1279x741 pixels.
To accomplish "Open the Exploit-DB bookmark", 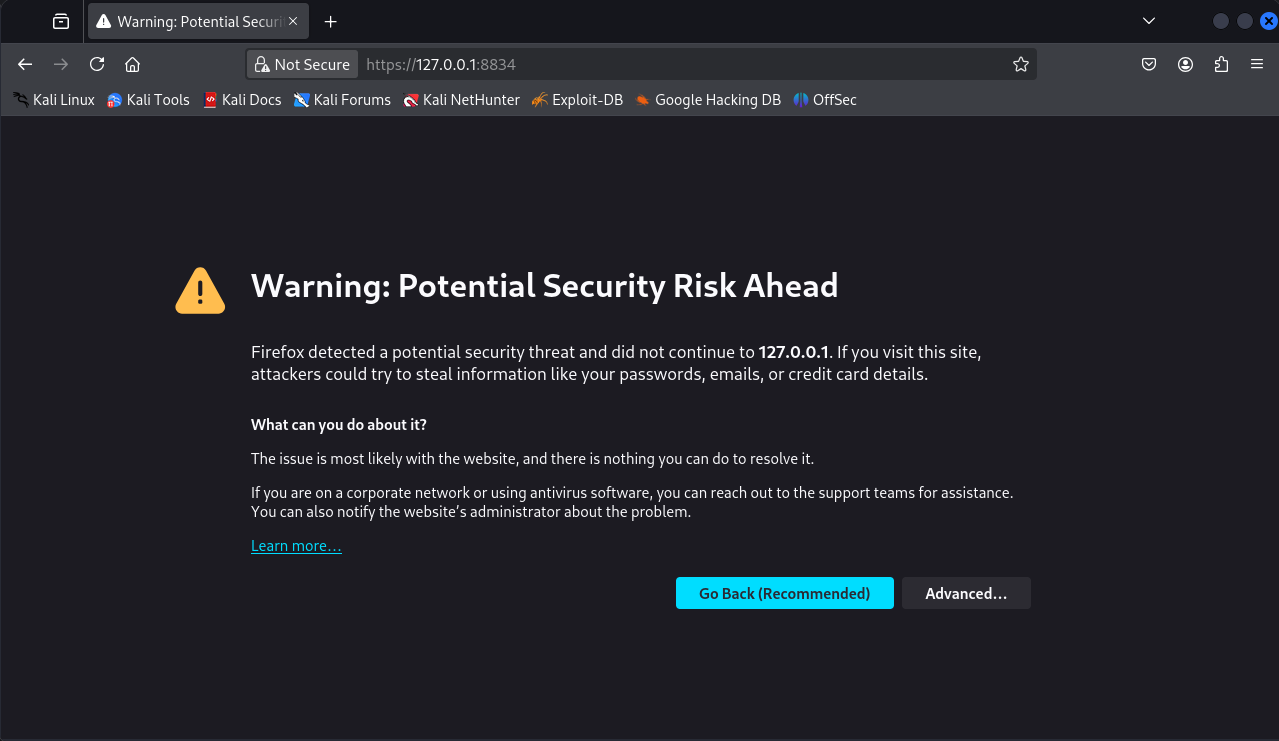I will [x=577, y=100].
